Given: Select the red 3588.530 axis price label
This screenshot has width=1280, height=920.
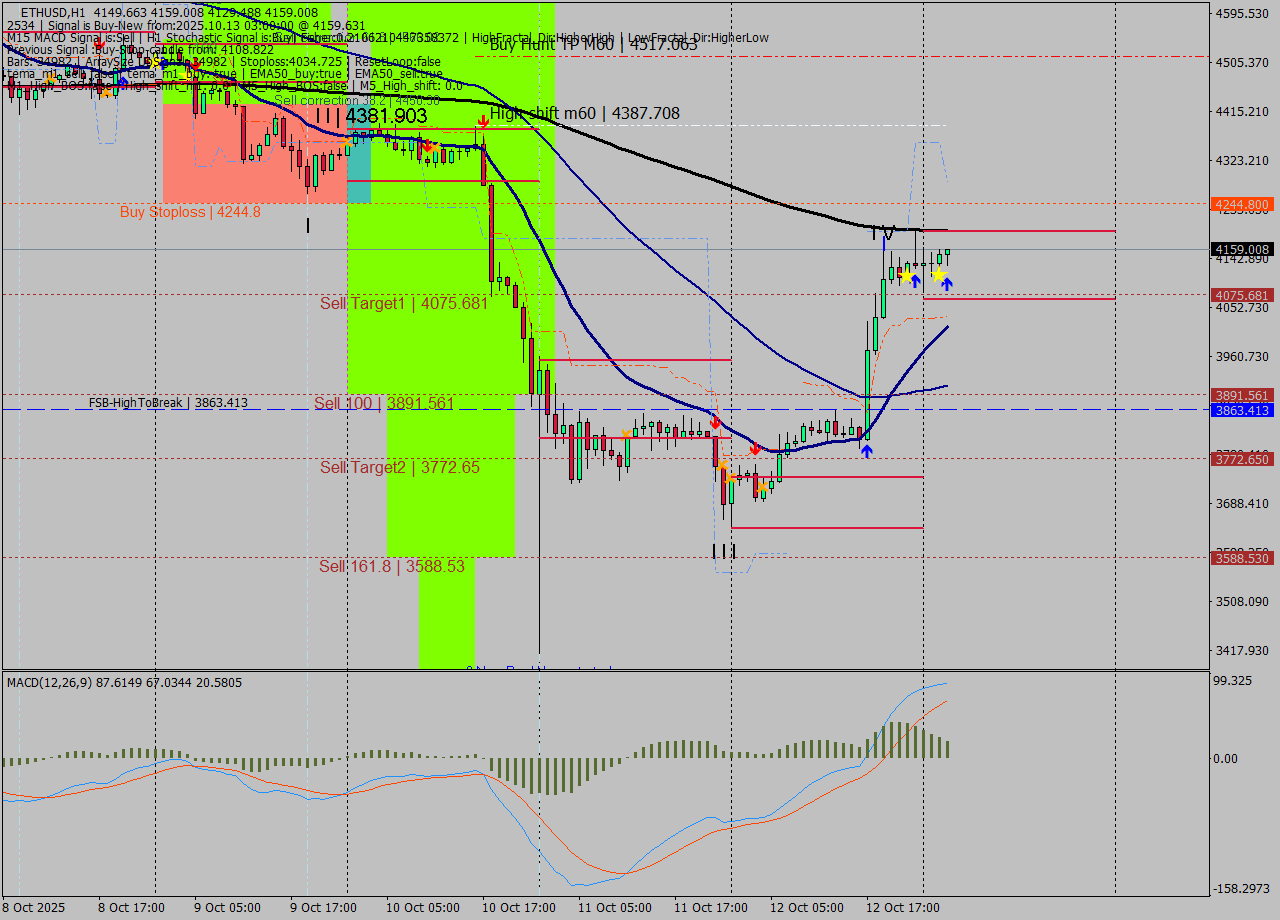Looking at the screenshot, I should [1243, 560].
